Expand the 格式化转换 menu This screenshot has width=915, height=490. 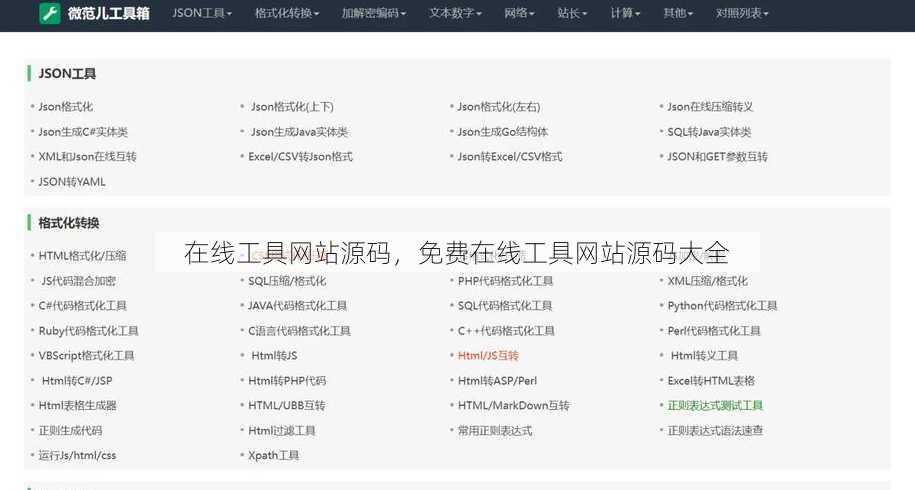[x=287, y=13]
